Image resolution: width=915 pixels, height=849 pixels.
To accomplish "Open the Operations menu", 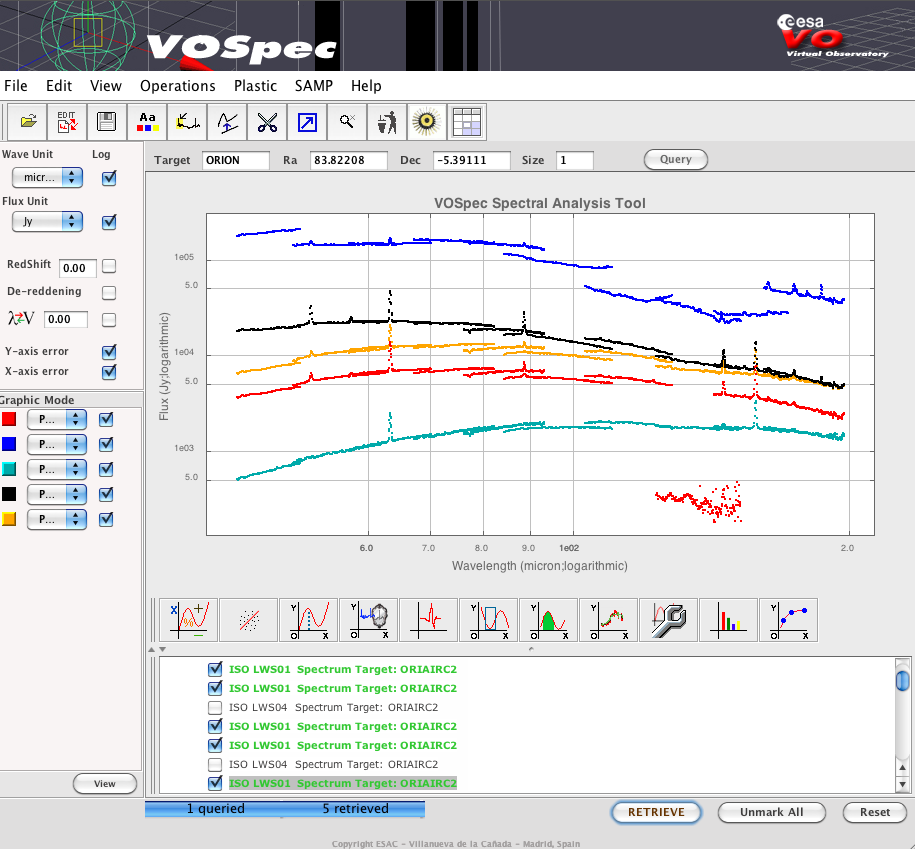I will point(177,86).
